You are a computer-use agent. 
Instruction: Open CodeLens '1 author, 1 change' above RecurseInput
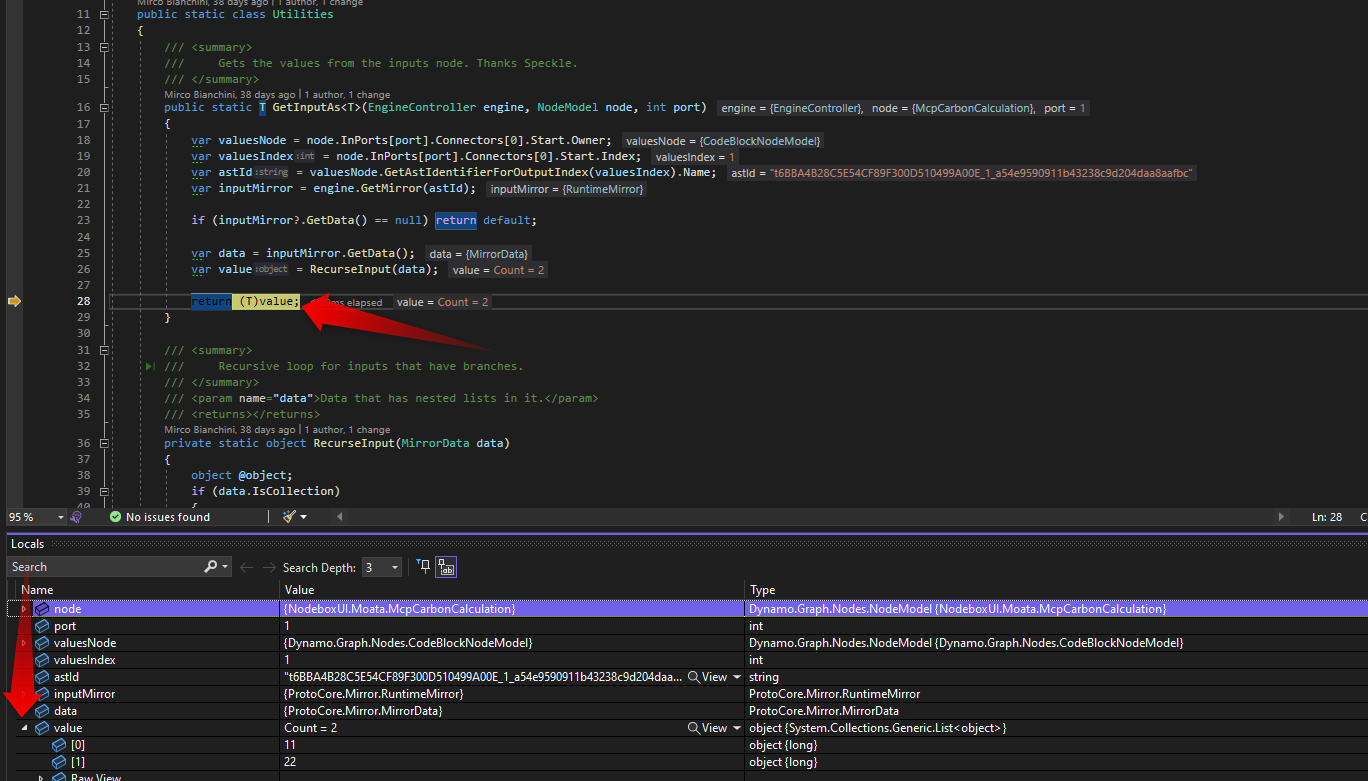click(x=347, y=430)
